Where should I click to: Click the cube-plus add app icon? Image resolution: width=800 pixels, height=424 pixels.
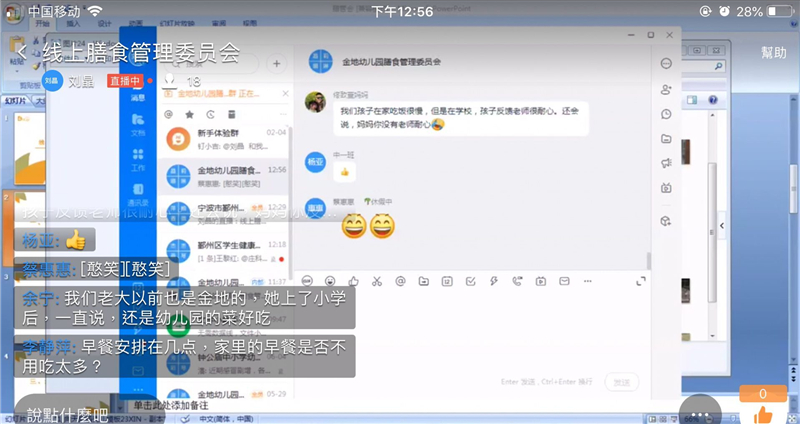pyautogui.click(x=666, y=221)
